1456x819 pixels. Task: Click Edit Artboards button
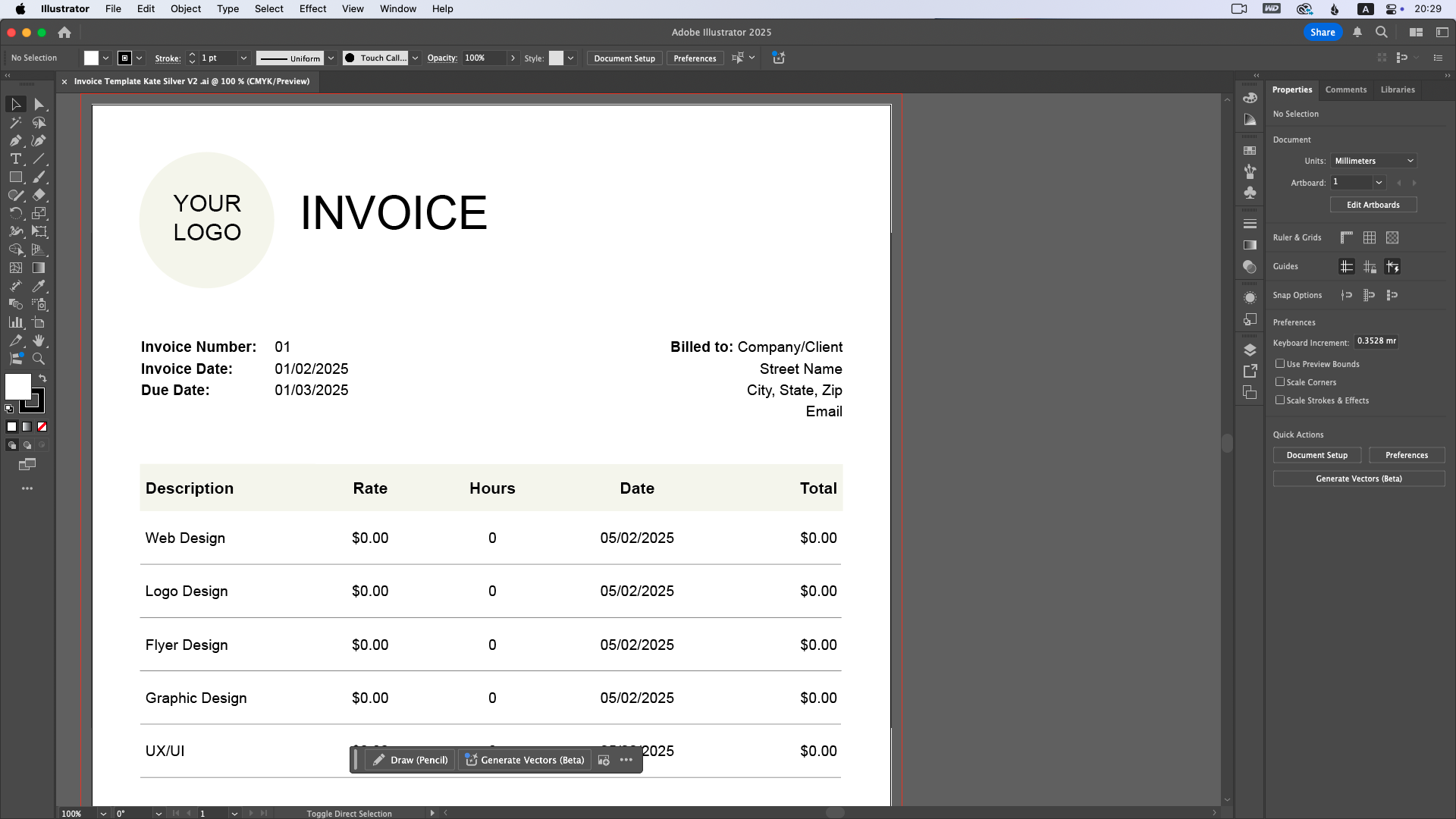click(x=1373, y=205)
